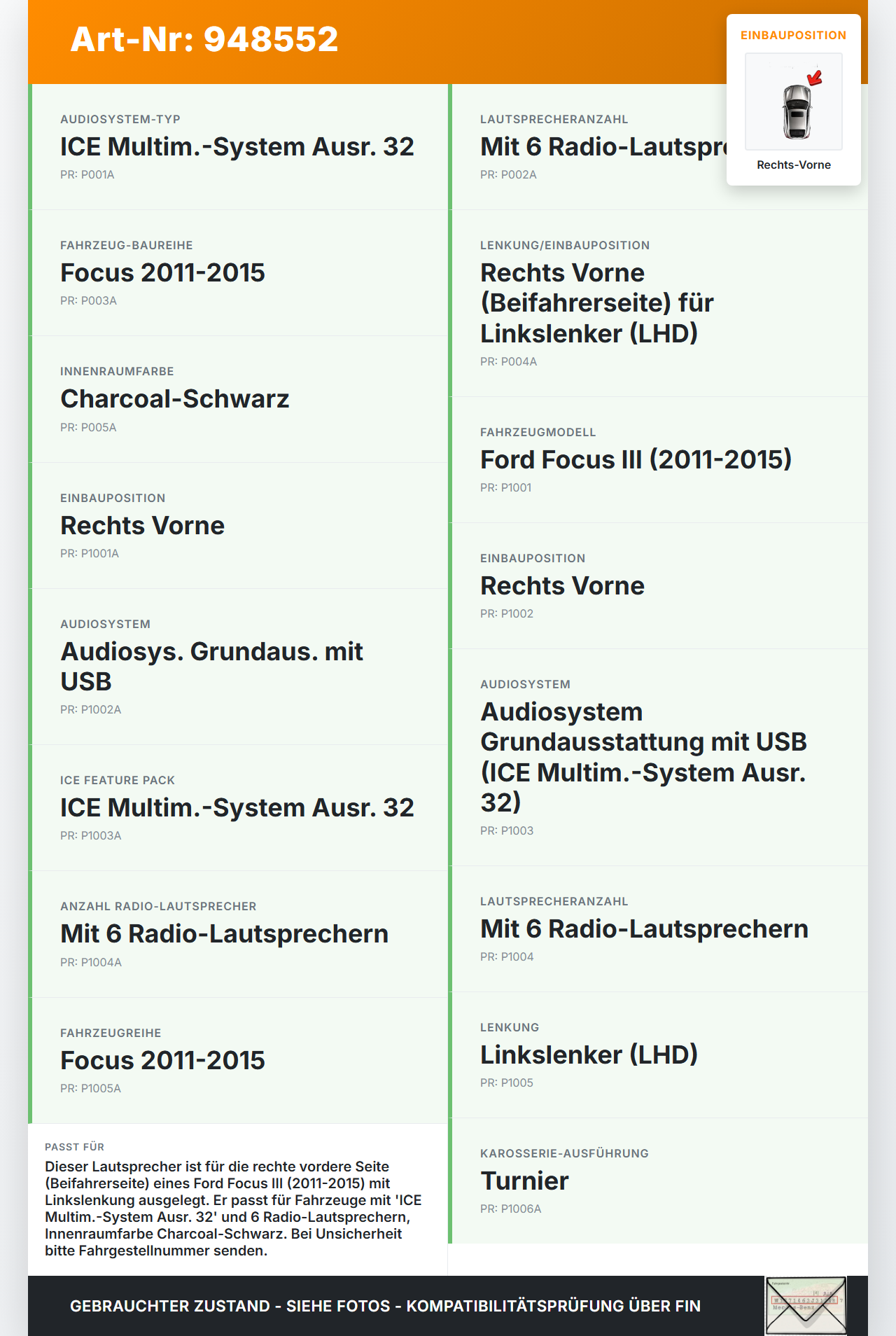Viewport: 896px width, 1336px height.
Task: Click the envelope VIN icon in footer
Action: (806, 1306)
